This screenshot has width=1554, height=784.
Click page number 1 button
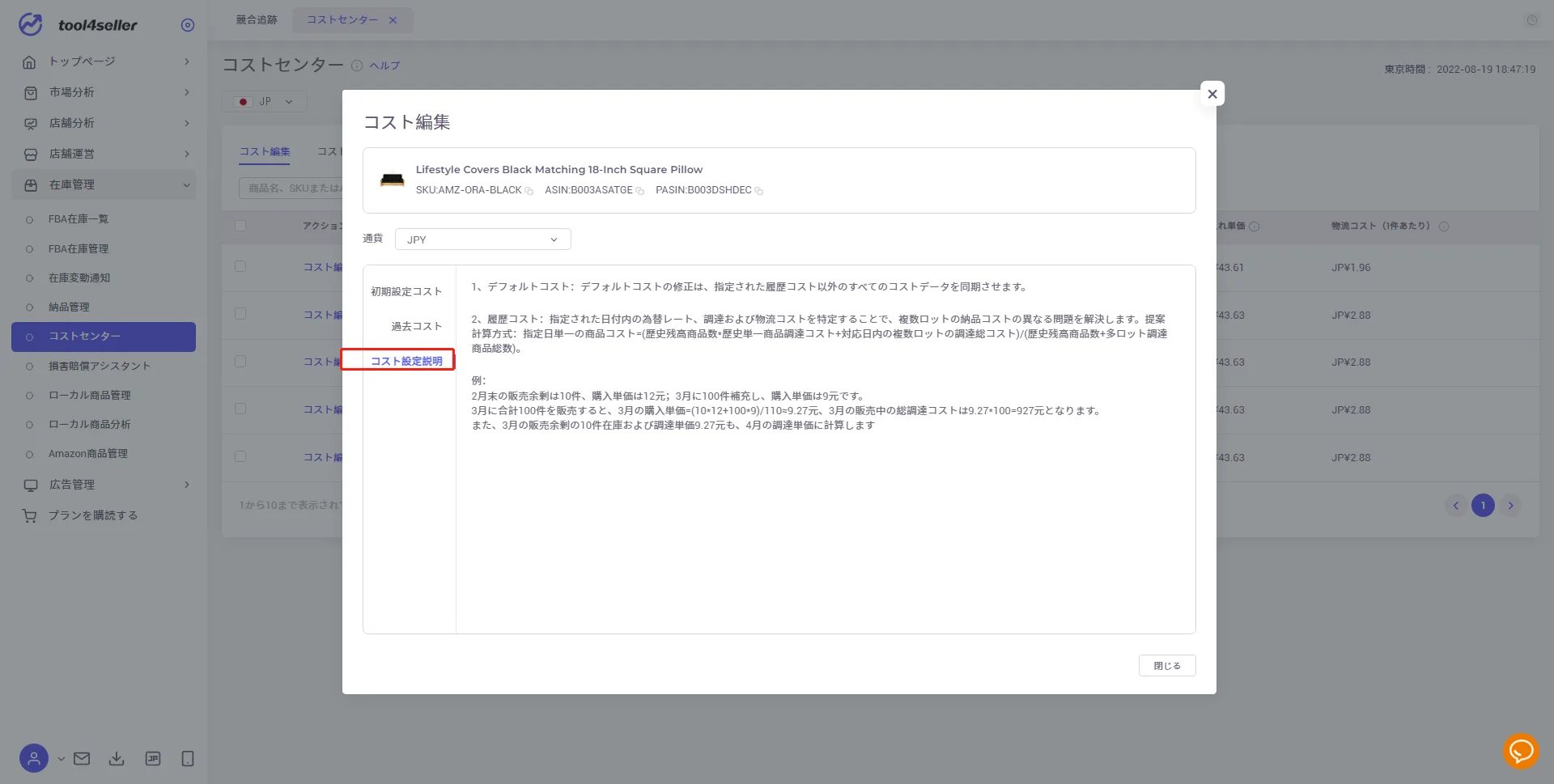click(x=1483, y=506)
